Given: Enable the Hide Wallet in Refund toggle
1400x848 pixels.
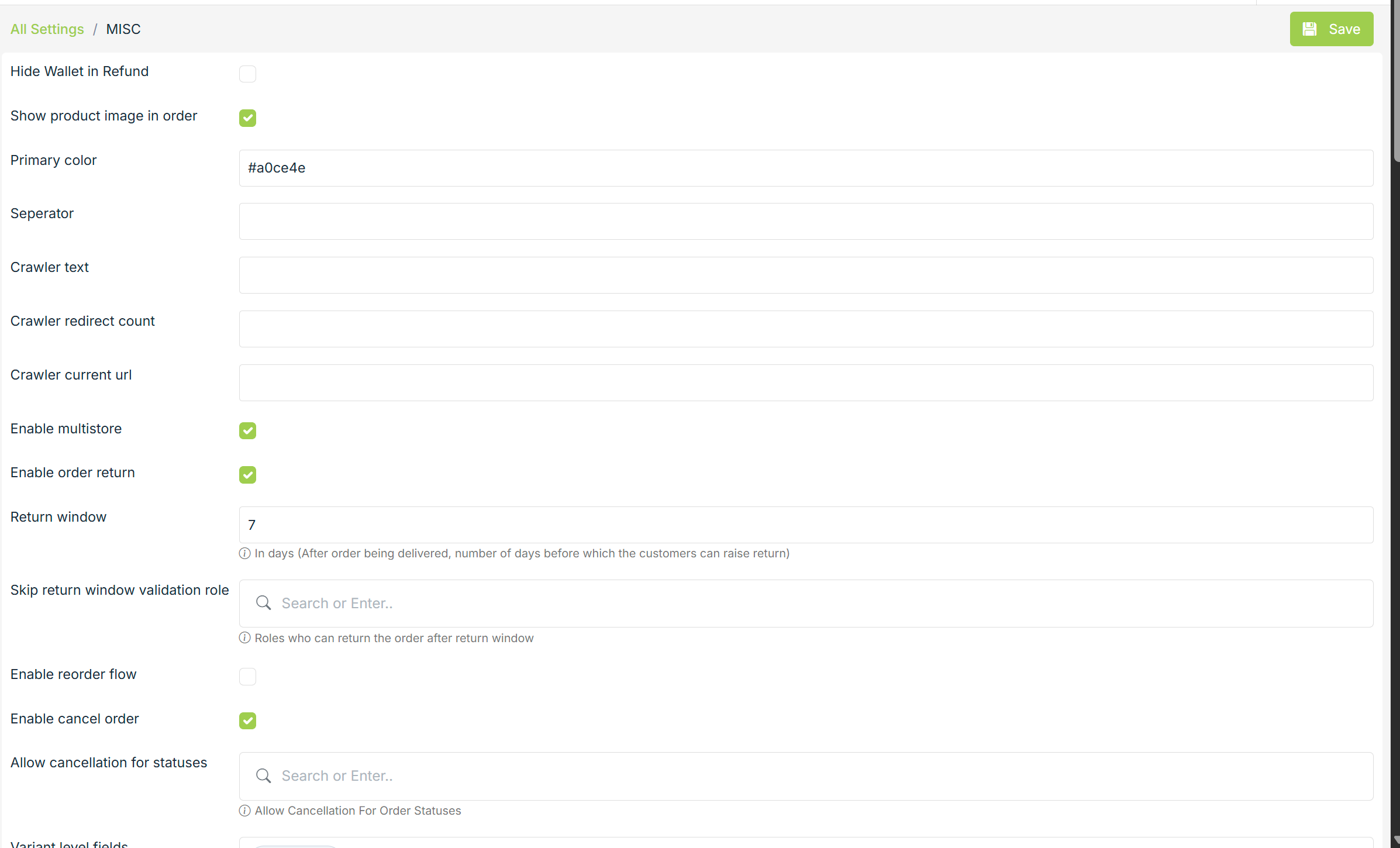Looking at the screenshot, I should 247,74.
